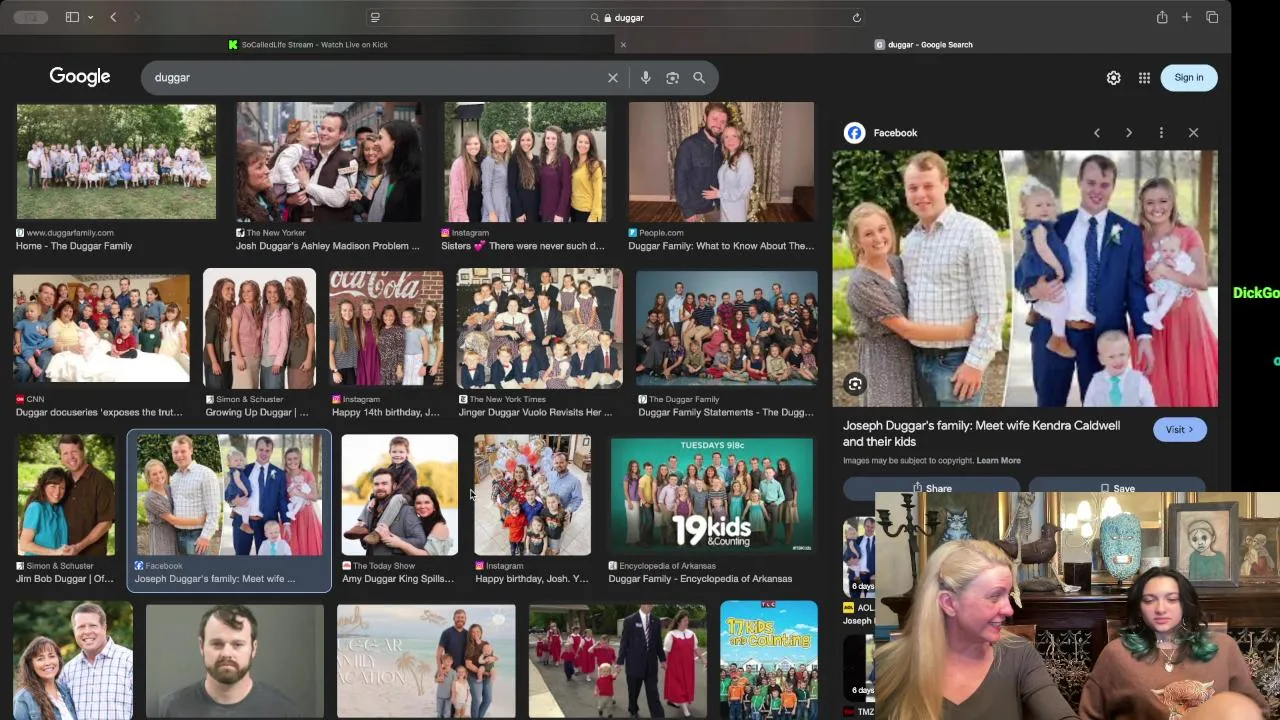Open the bottom-left couple portrait image

click(x=73, y=661)
